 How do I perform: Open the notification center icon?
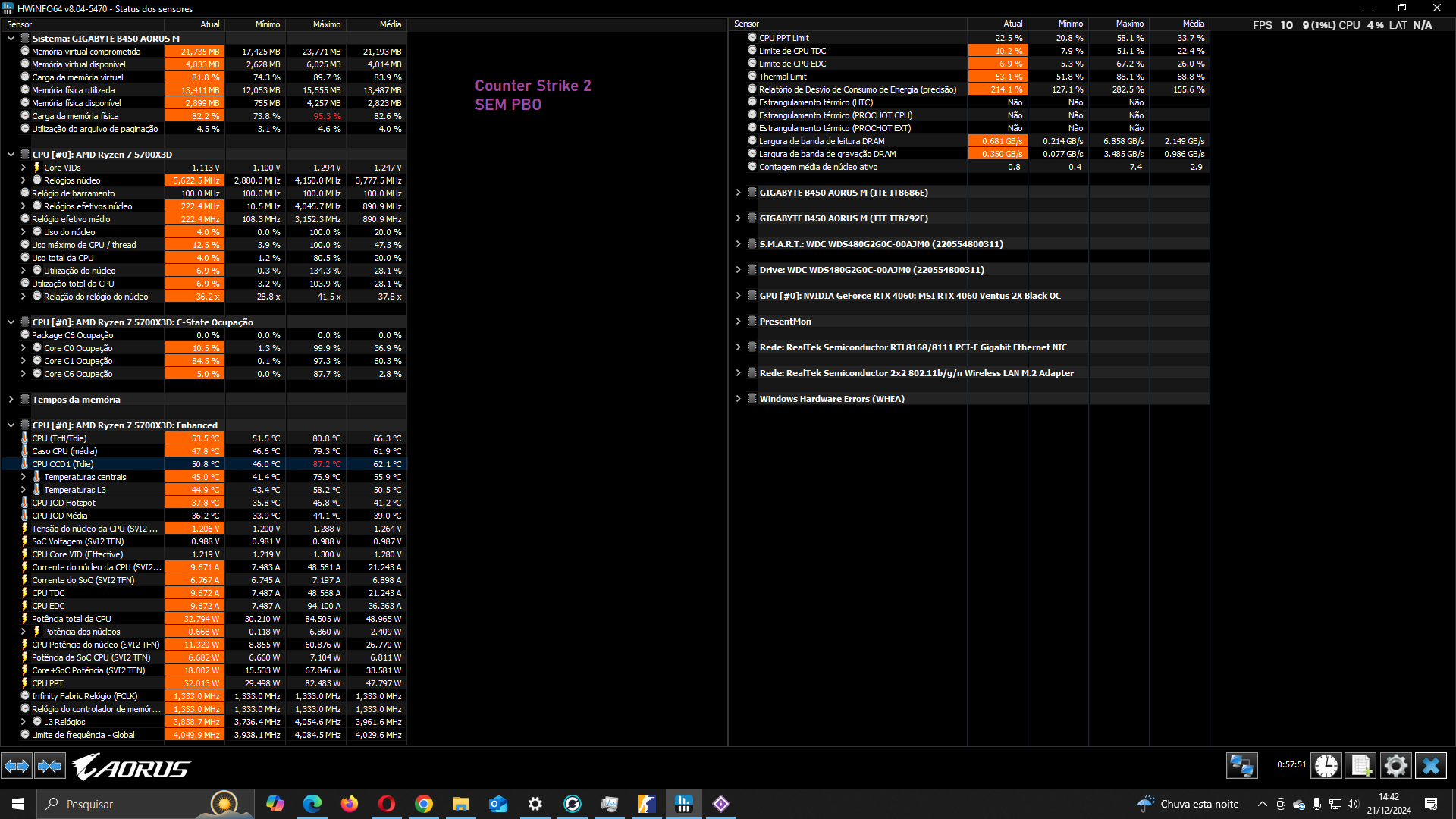[x=1431, y=804]
